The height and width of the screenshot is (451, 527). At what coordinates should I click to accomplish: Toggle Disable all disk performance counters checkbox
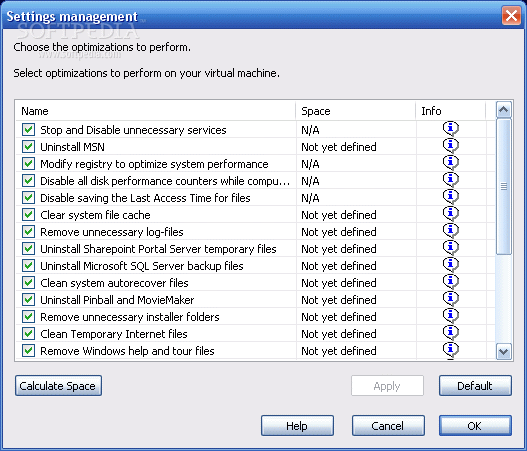coord(29,181)
